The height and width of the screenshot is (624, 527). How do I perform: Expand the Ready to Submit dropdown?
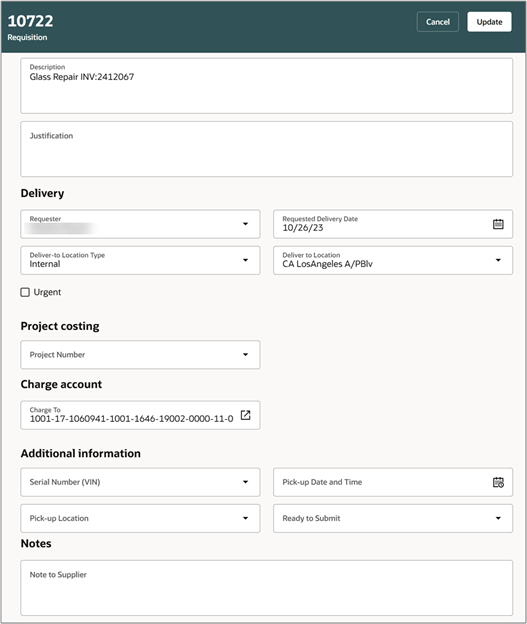[498, 518]
